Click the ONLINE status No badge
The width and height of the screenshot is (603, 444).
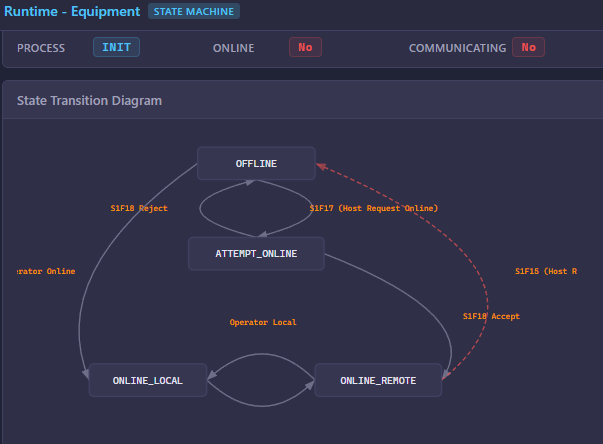[305, 47]
